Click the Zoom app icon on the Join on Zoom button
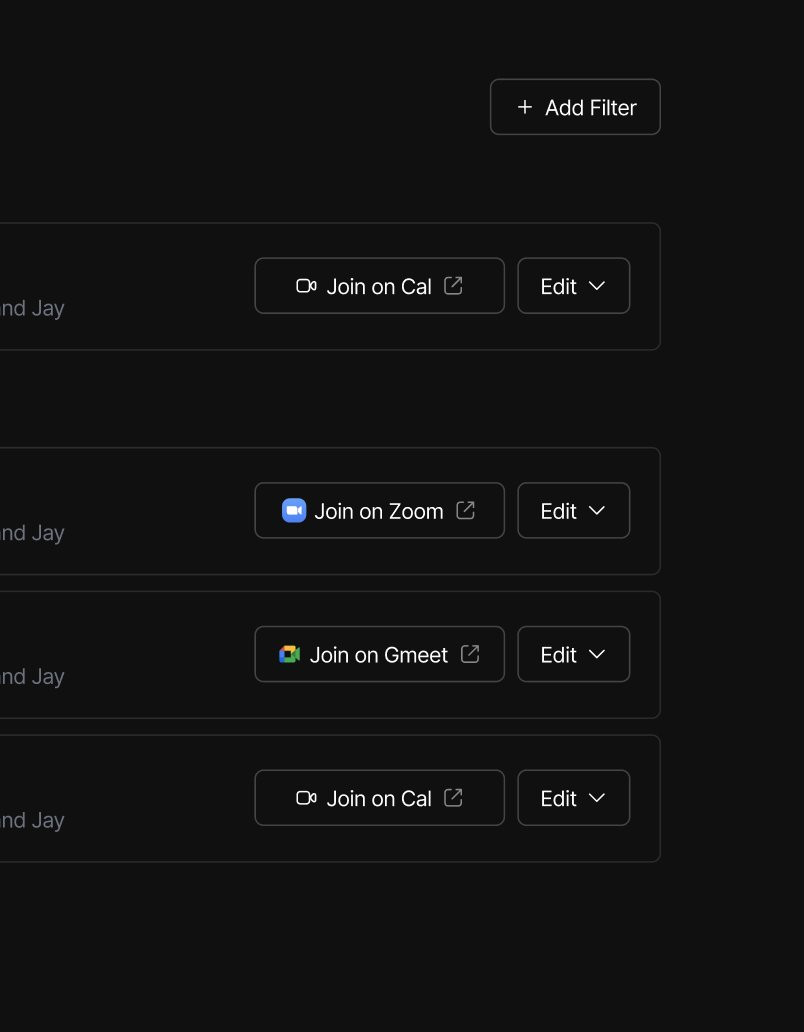 coord(292,510)
